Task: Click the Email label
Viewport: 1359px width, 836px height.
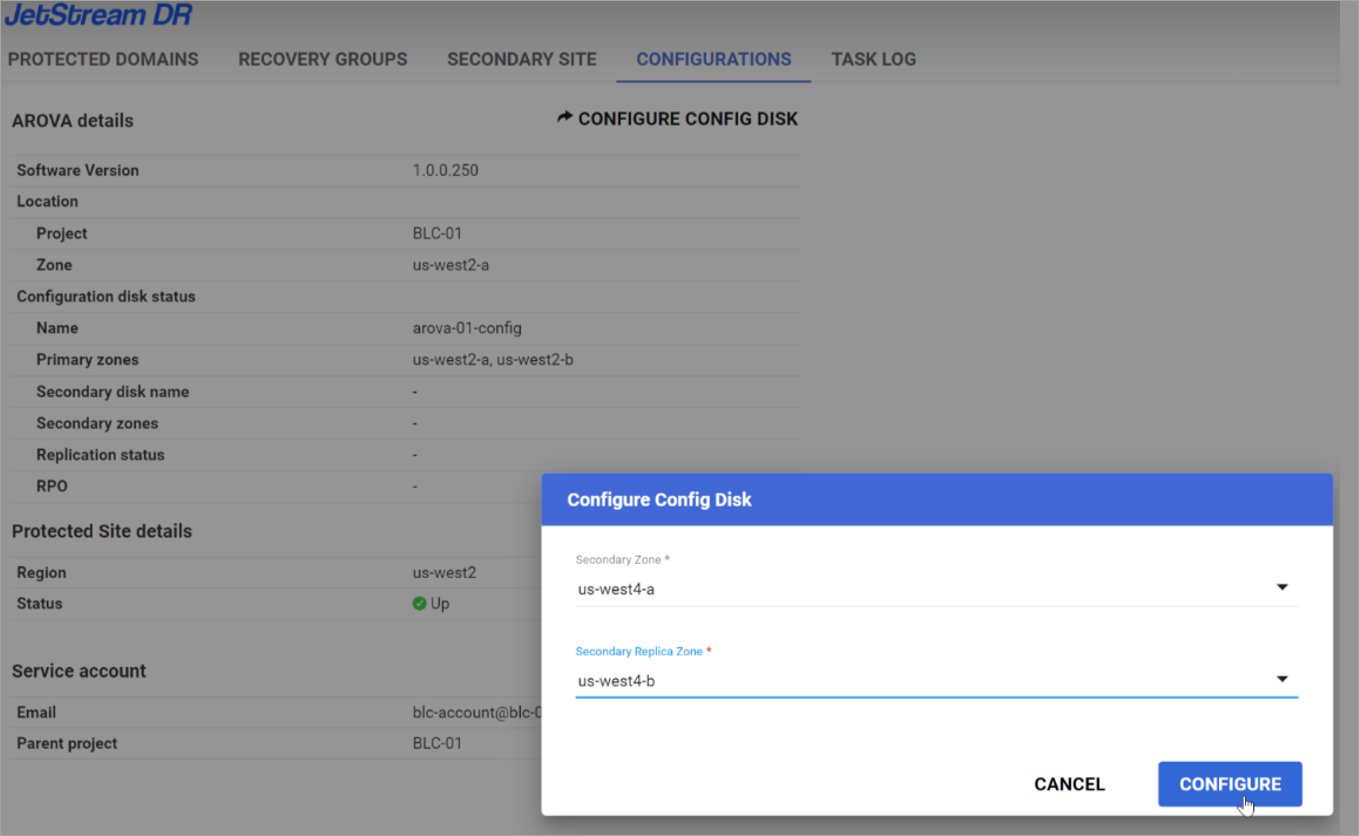Action: point(37,713)
